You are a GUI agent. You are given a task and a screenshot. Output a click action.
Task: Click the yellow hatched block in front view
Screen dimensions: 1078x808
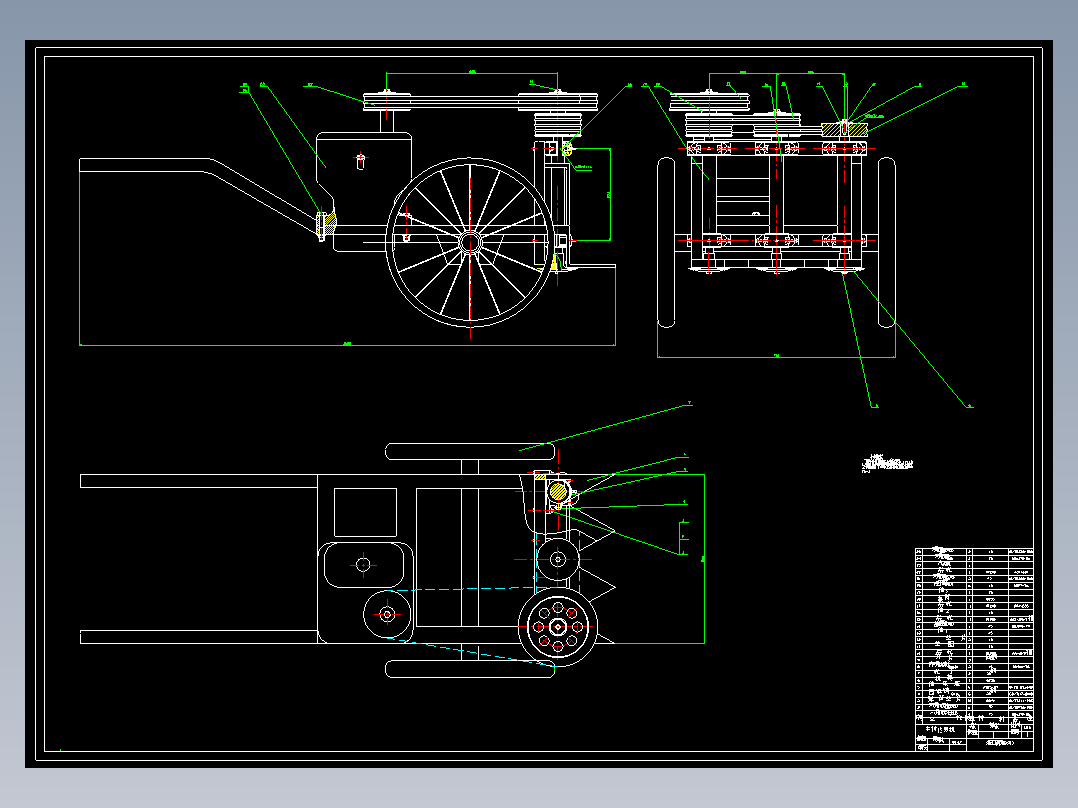(x=844, y=129)
